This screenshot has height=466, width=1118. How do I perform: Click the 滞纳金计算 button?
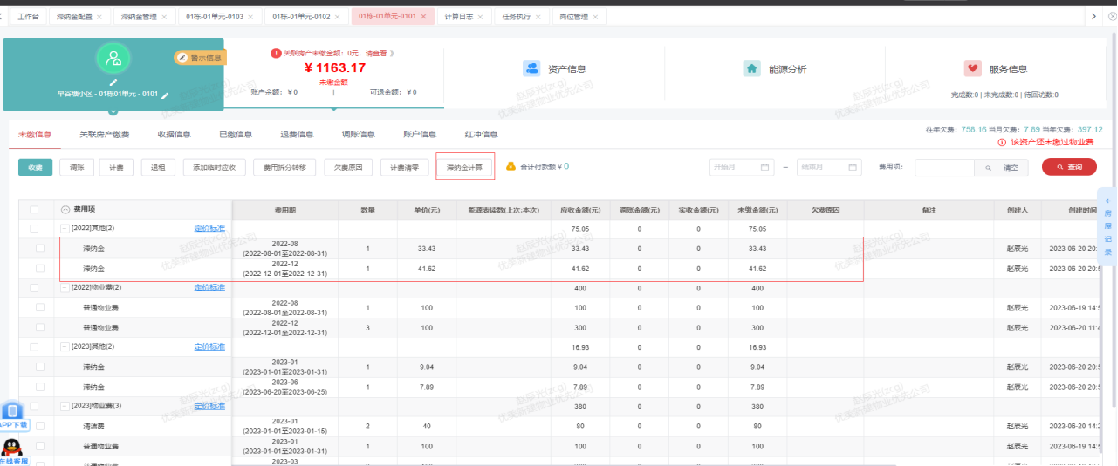tap(464, 167)
